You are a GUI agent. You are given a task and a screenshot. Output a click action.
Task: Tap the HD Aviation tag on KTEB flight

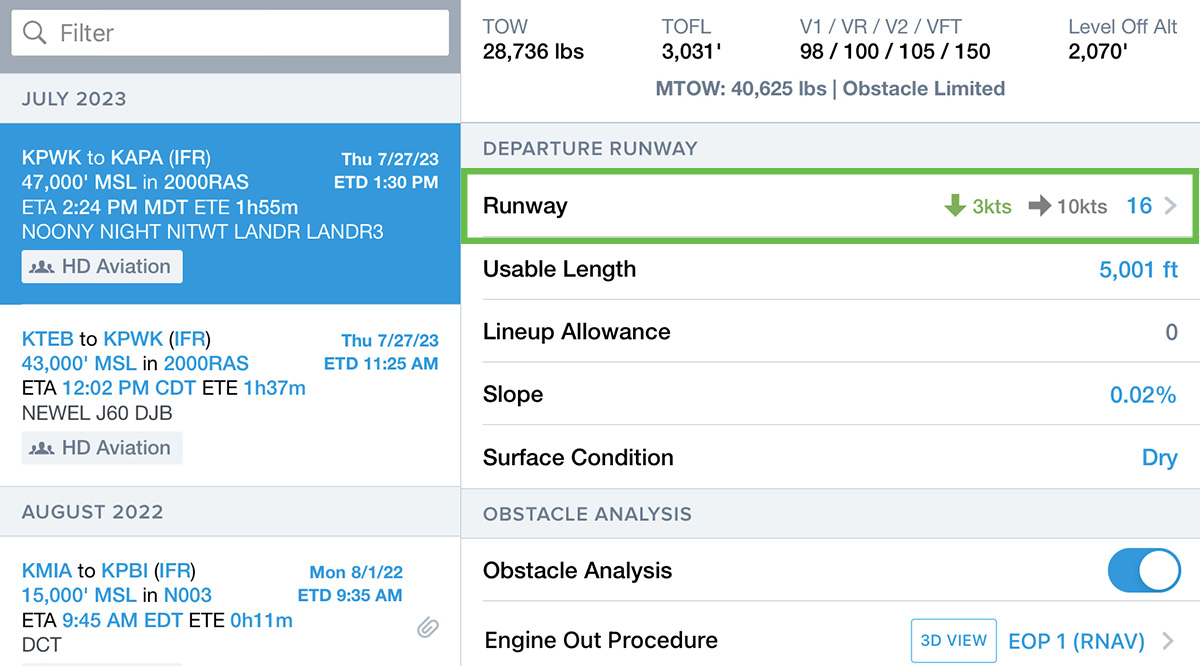pos(103,448)
